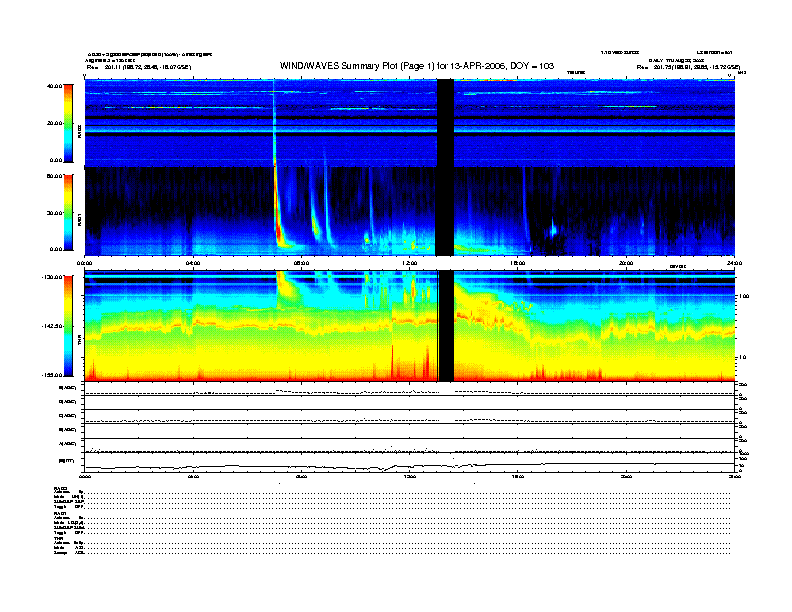Screen dimensions: 792x612
Task: Click the RAD1 intensity color bar
Action: coord(68,213)
